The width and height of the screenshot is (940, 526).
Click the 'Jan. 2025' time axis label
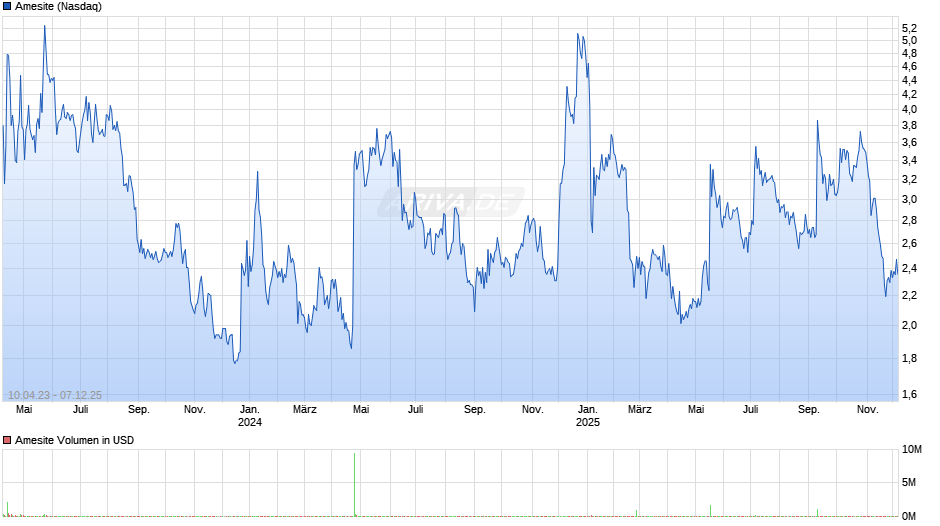pyautogui.click(x=588, y=416)
